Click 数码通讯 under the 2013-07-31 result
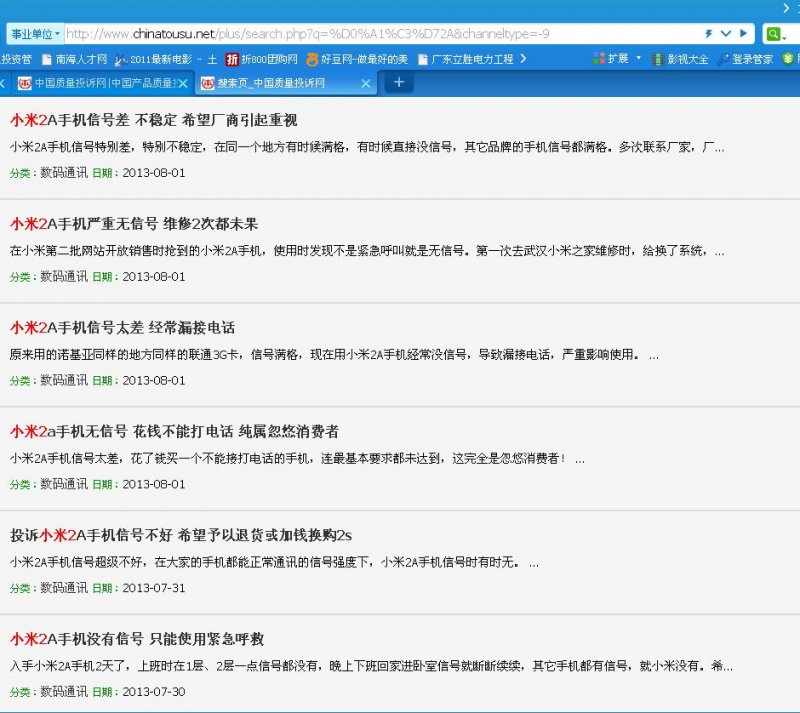 64,587
